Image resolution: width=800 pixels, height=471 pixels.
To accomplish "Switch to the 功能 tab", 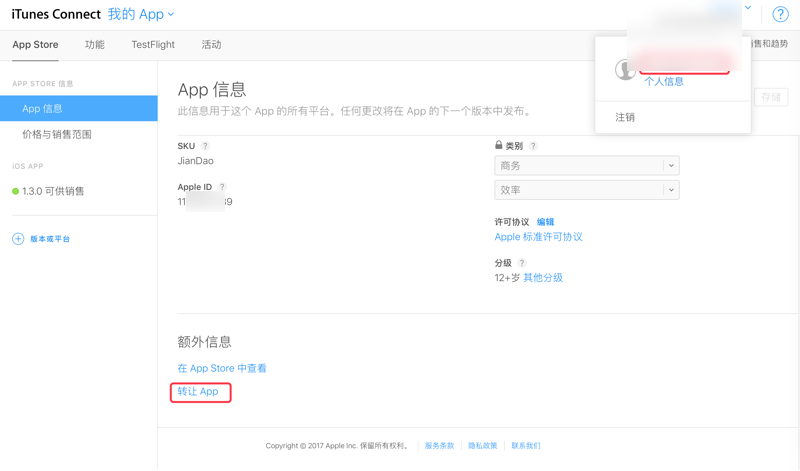I will [94, 44].
